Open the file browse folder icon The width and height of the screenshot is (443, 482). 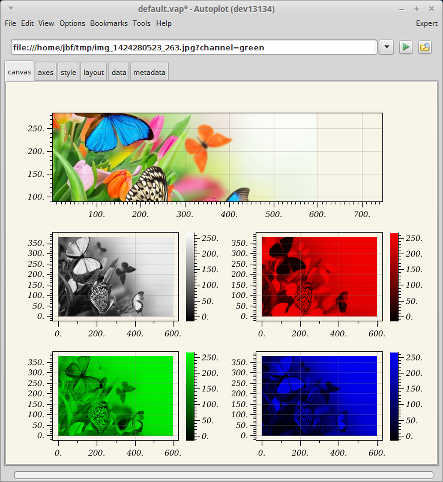[425, 47]
